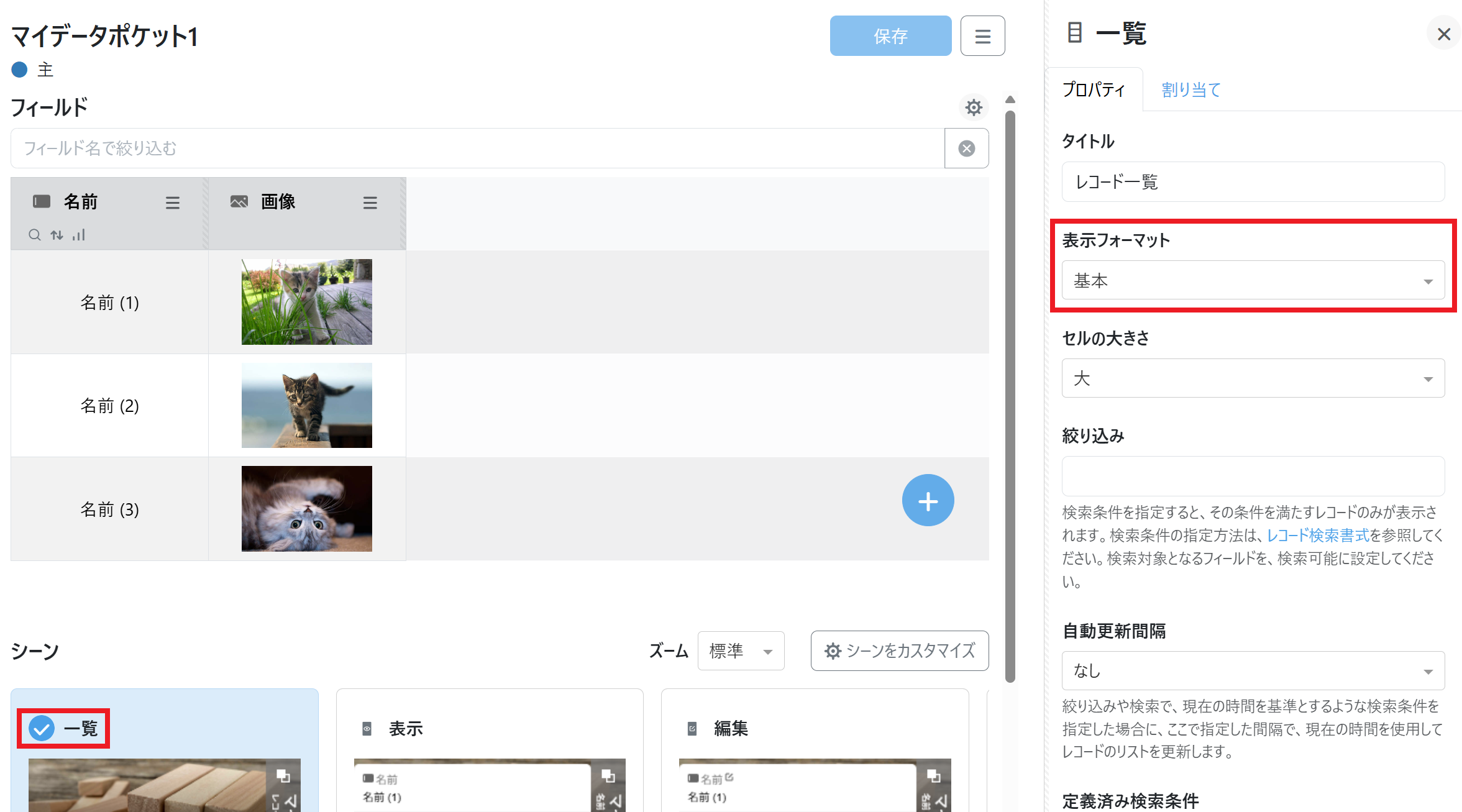Open hamburger menu next to 保存
Screen dimensions: 1462x812
pyautogui.click(x=982, y=36)
